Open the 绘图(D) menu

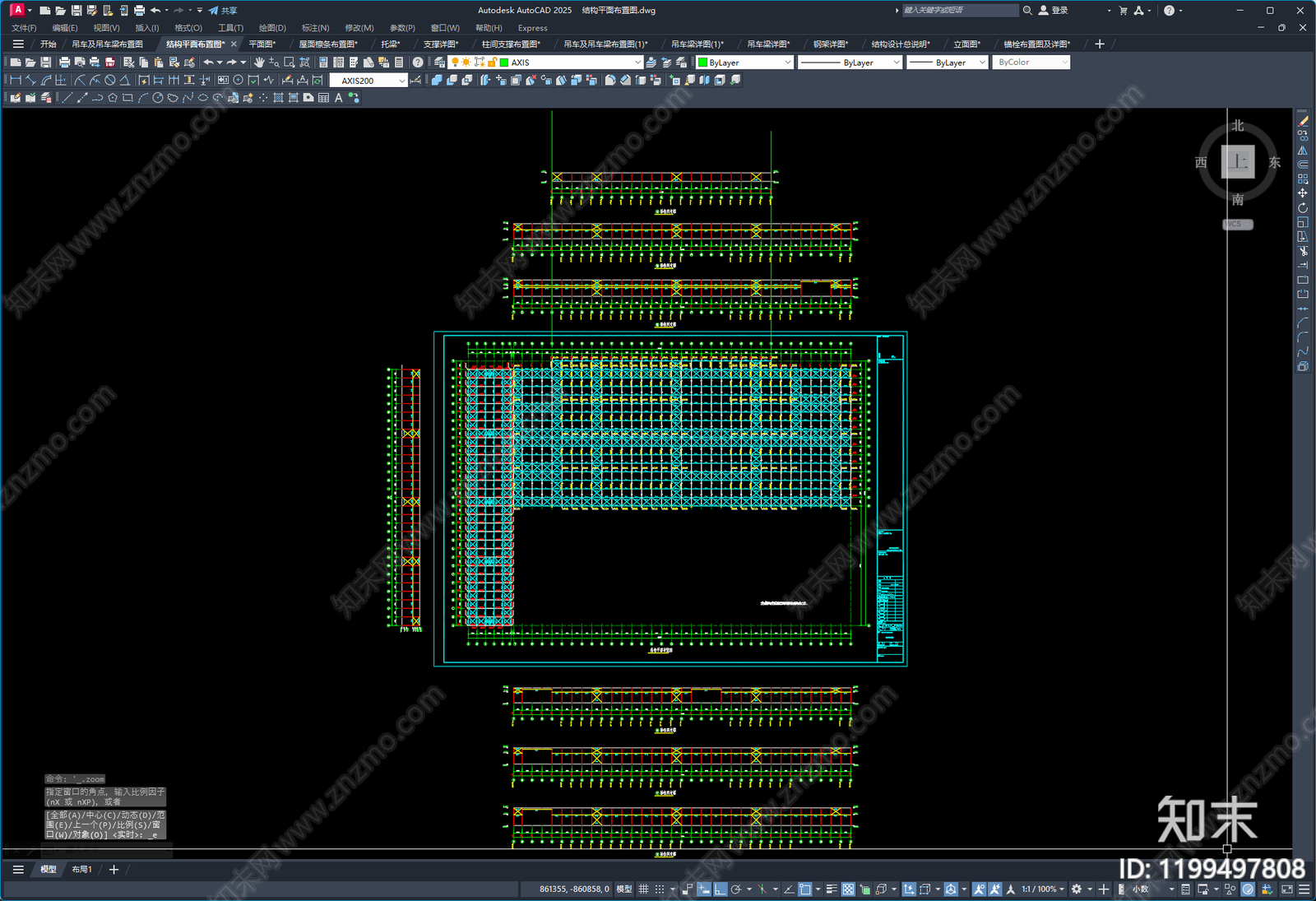click(272, 28)
